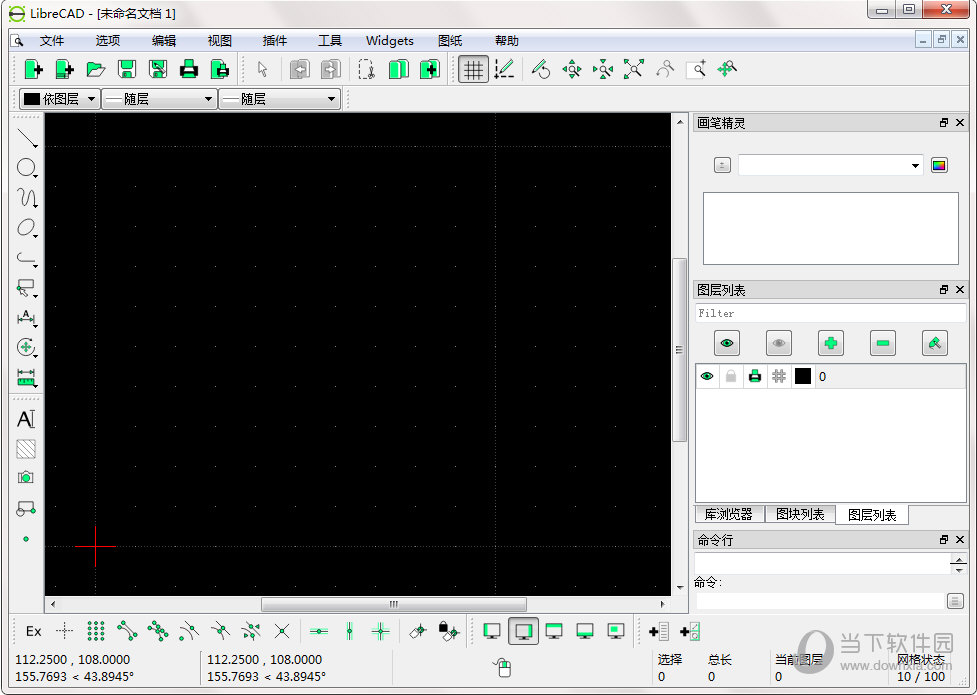Select the pointer arrow tool
977x695 pixels.
tap(263, 69)
